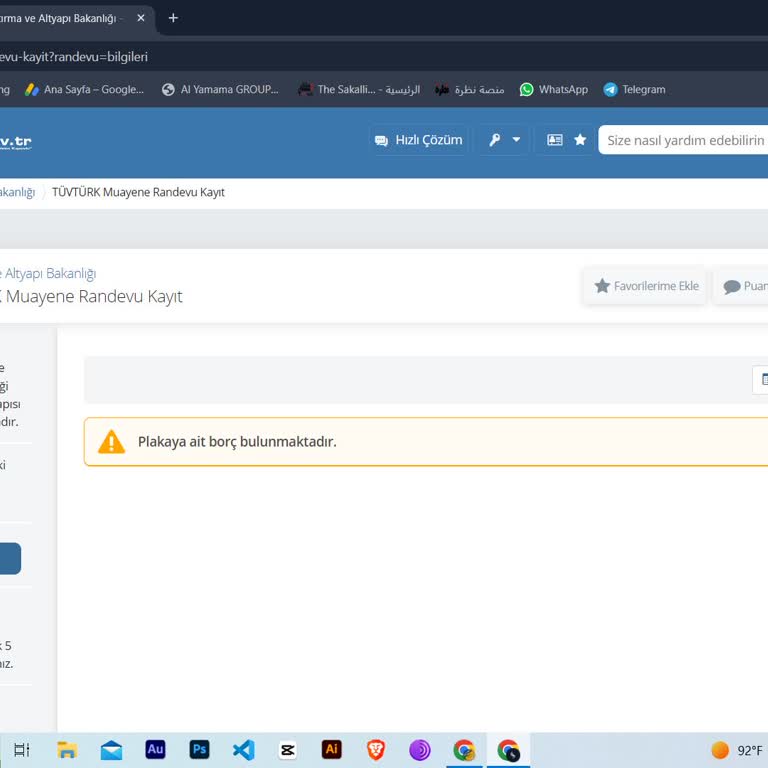Click the star favorites icon in header
Image resolution: width=768 pixels, height=768 pixels.
click(580, 140)
